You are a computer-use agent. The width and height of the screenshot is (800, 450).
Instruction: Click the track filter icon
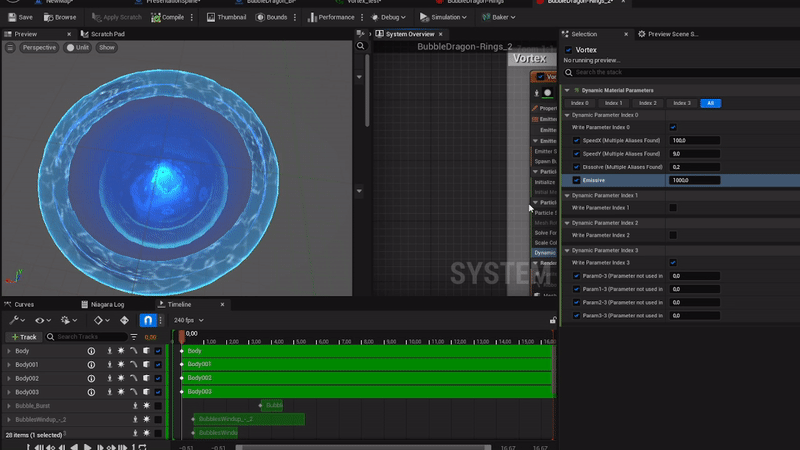pos(134,337)
